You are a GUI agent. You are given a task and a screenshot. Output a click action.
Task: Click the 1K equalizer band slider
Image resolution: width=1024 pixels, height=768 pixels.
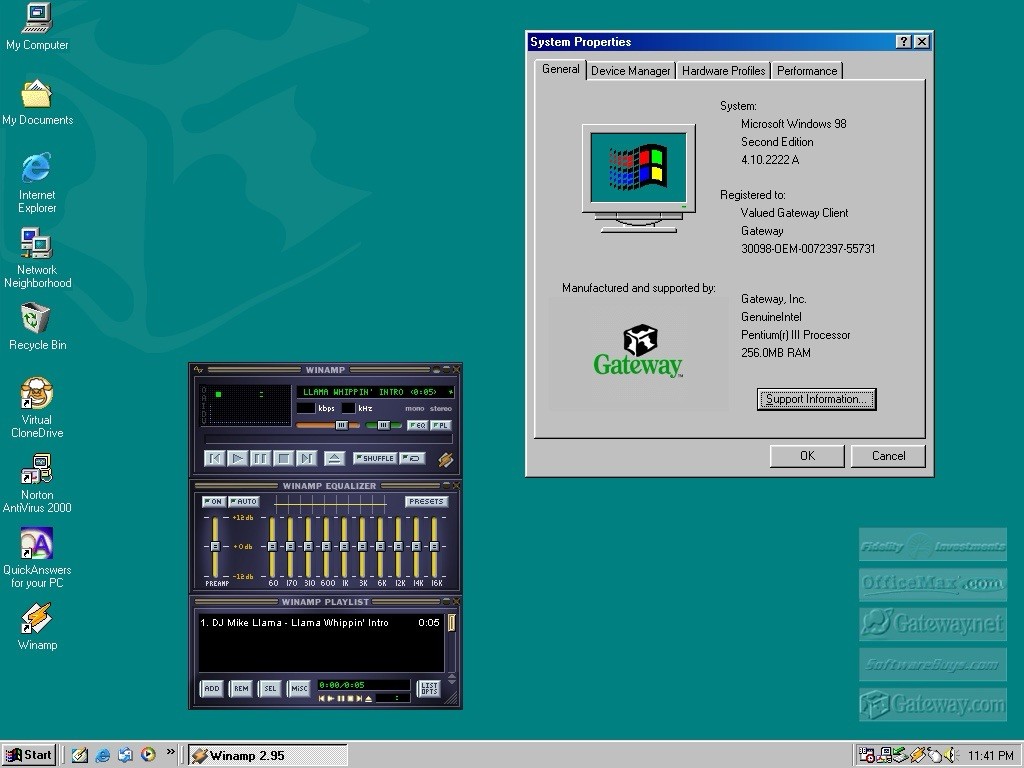pyautogui.click(x=344, y=547)
